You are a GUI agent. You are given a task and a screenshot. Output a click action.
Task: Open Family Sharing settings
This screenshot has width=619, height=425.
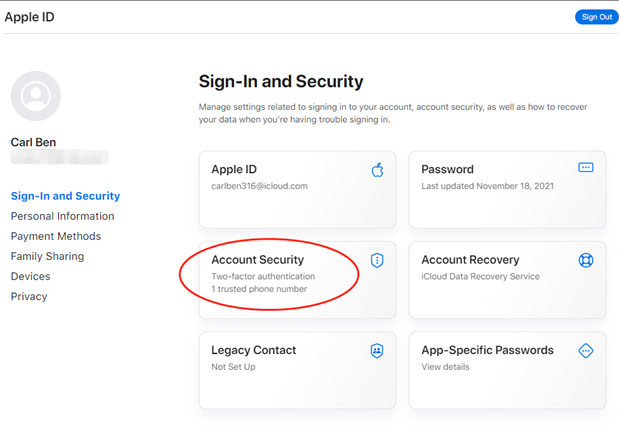(x=47, y=256)
